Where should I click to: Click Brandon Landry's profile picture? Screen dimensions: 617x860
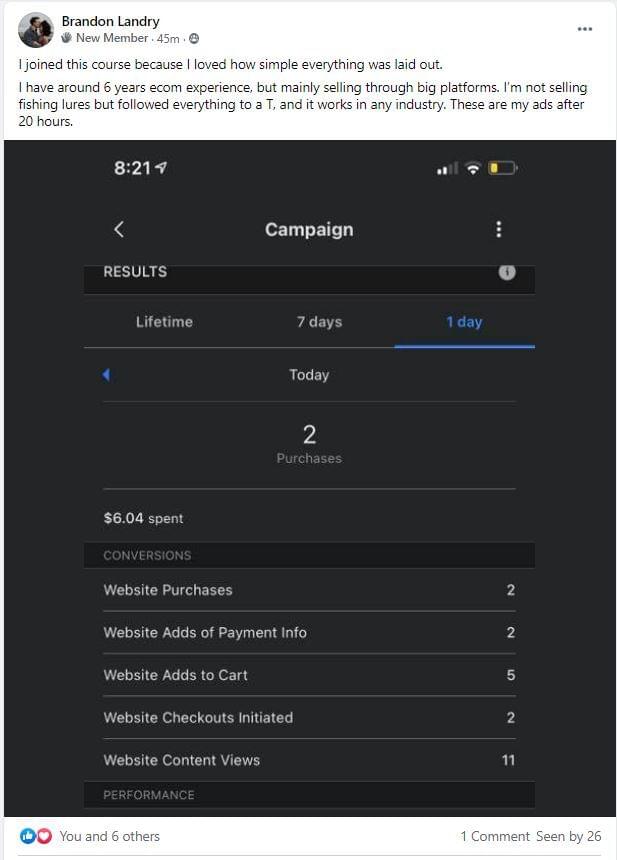pyautogui.click(x=35, y=30)
